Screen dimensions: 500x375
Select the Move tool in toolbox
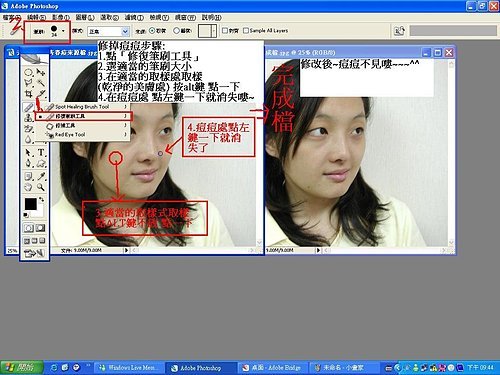coord(41,72)
